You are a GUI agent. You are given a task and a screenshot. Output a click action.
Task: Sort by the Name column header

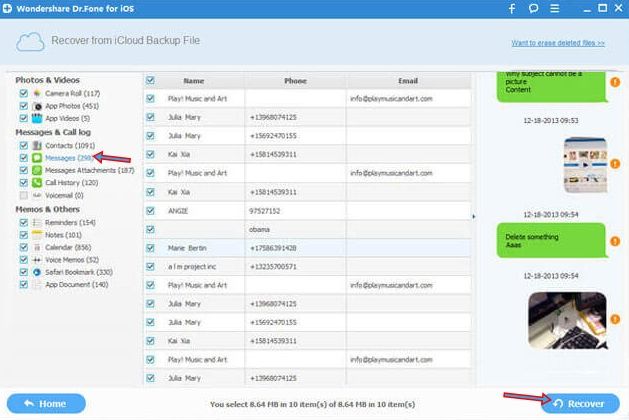click(194, 81)
